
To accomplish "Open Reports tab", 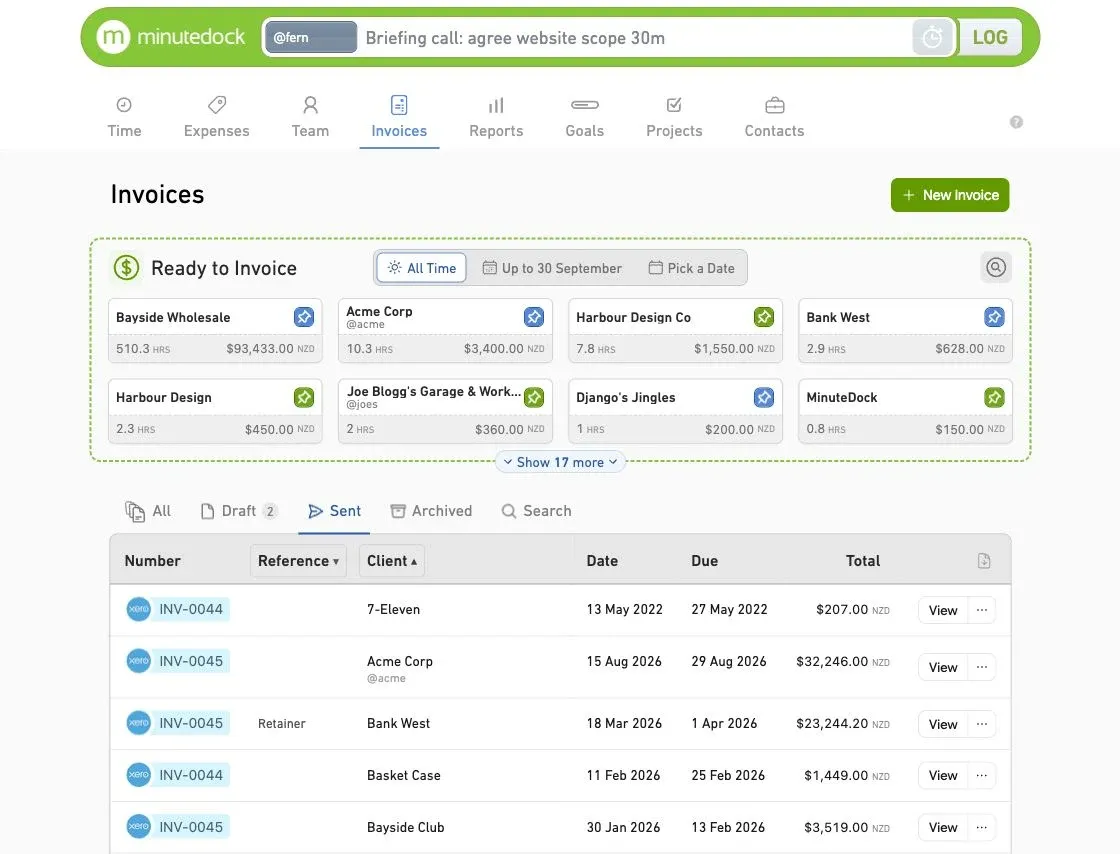I will [496, 117].
